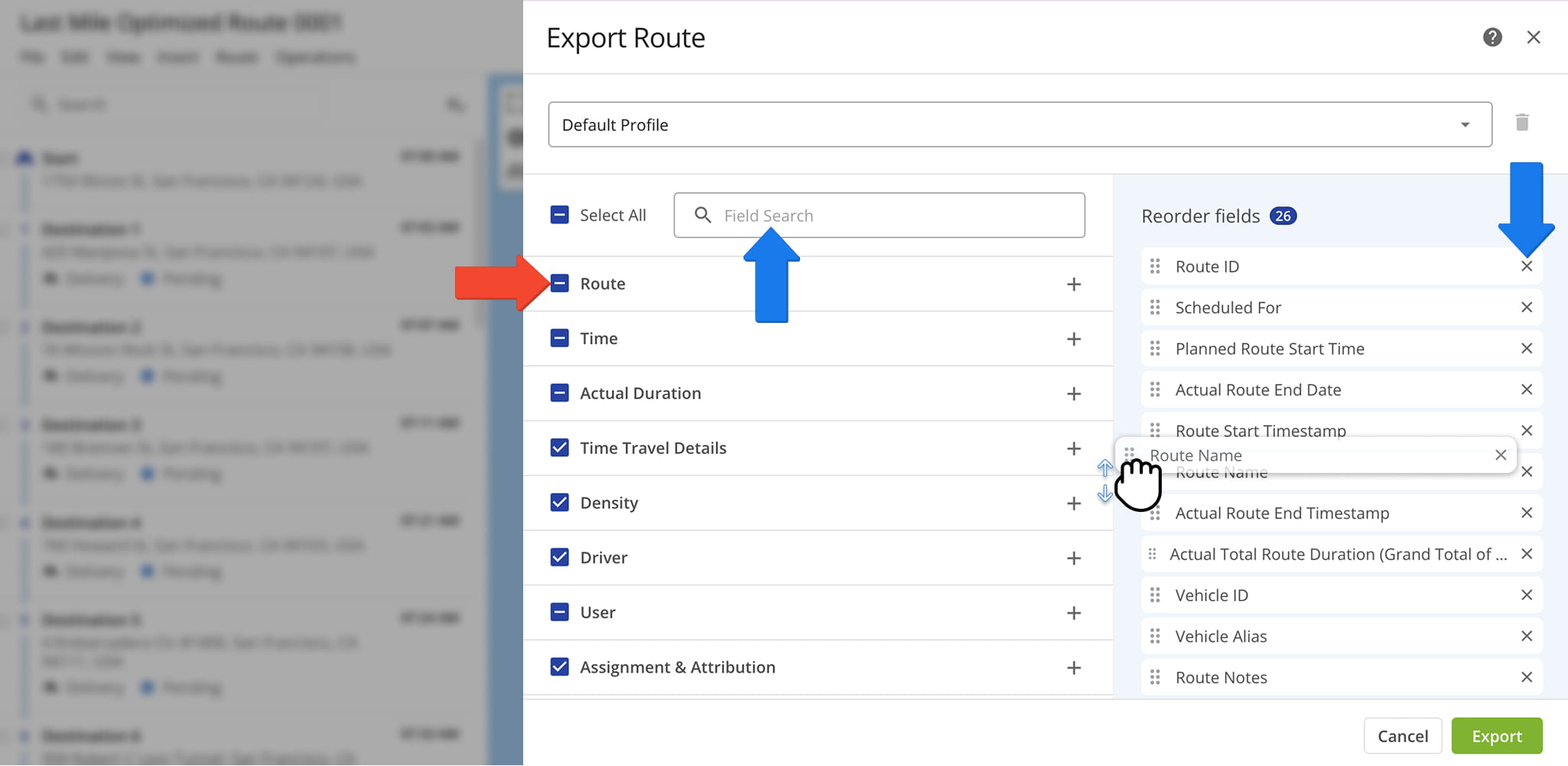
Task: Expand the Assignment & Attribution category
Action: point(1073,668)
